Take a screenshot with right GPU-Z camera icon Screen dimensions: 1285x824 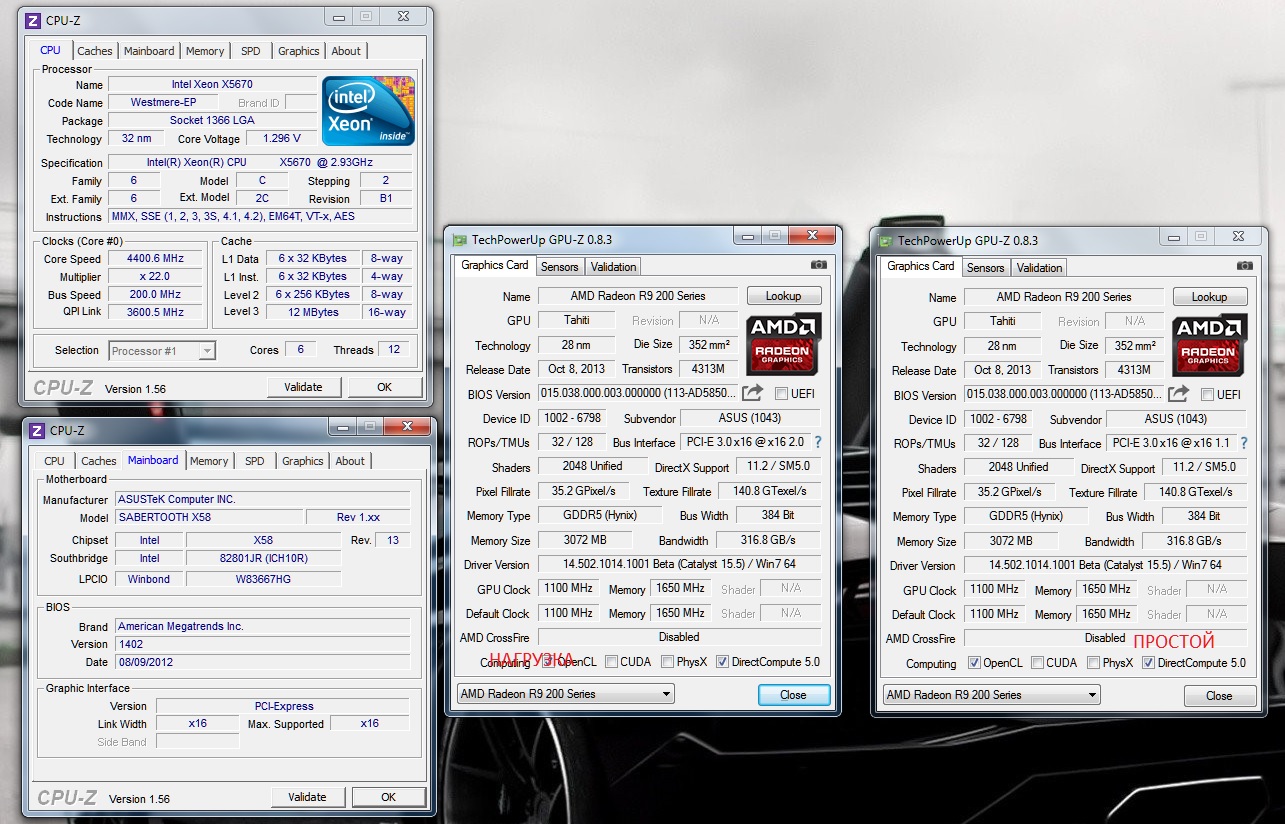click(1245, 266)
